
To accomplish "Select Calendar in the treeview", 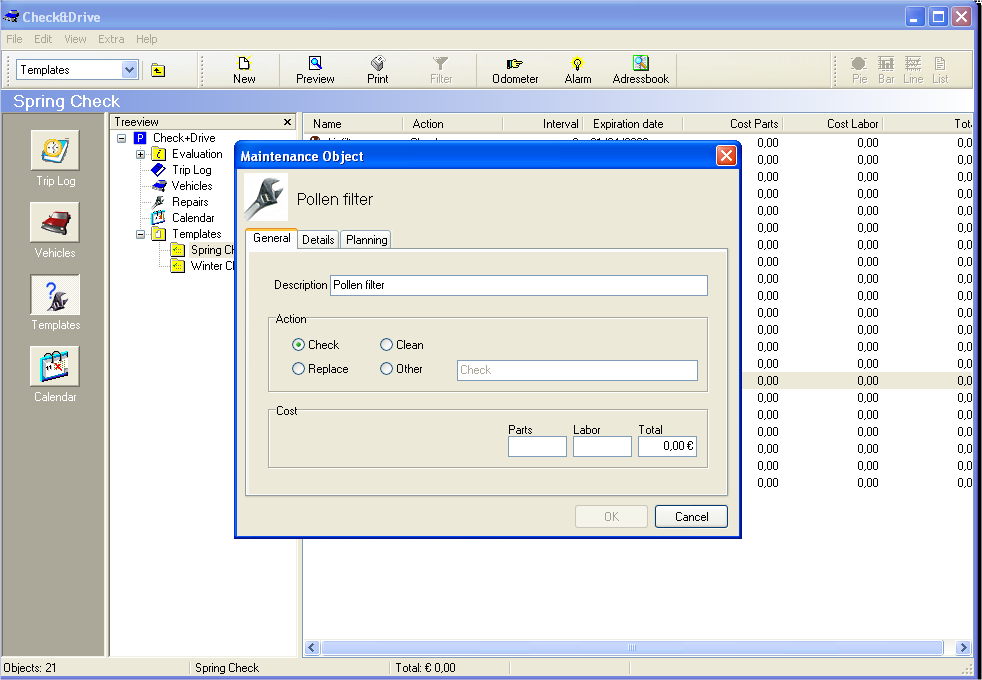I will click(x=193, y=218).
